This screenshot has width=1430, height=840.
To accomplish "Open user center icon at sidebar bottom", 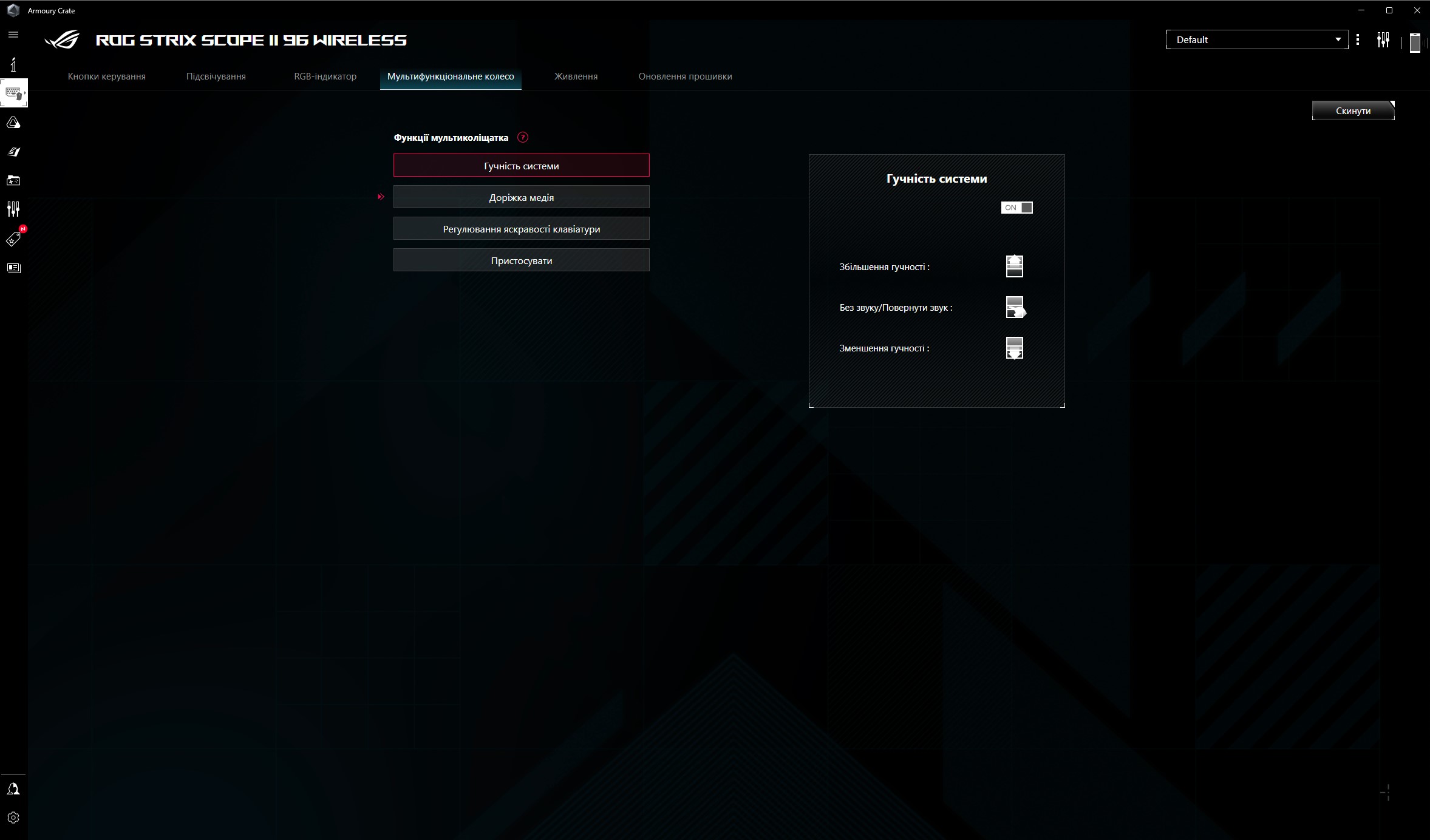I will tap(13, 788).
